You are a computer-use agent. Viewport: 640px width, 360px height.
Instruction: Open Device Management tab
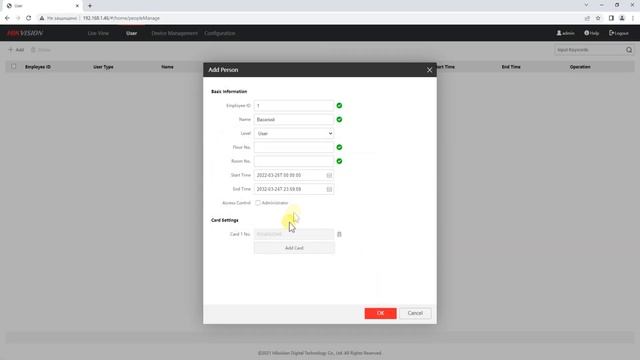pos(174,33)
